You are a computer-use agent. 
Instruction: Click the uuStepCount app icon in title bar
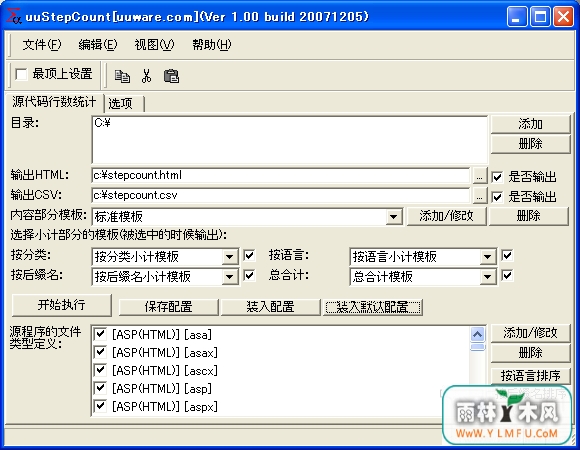click(14, 16)
